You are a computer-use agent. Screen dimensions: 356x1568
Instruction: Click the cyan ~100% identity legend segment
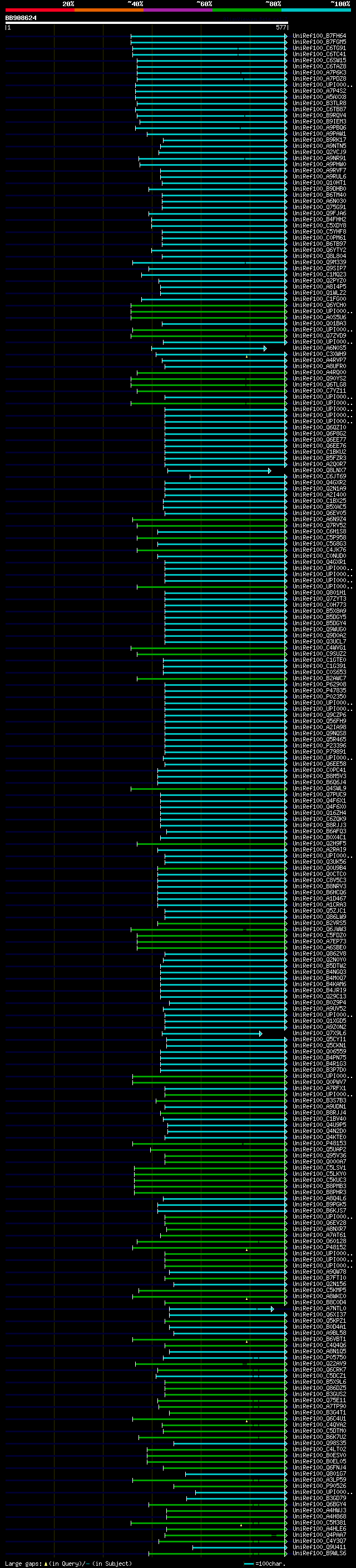coord(316,10)
